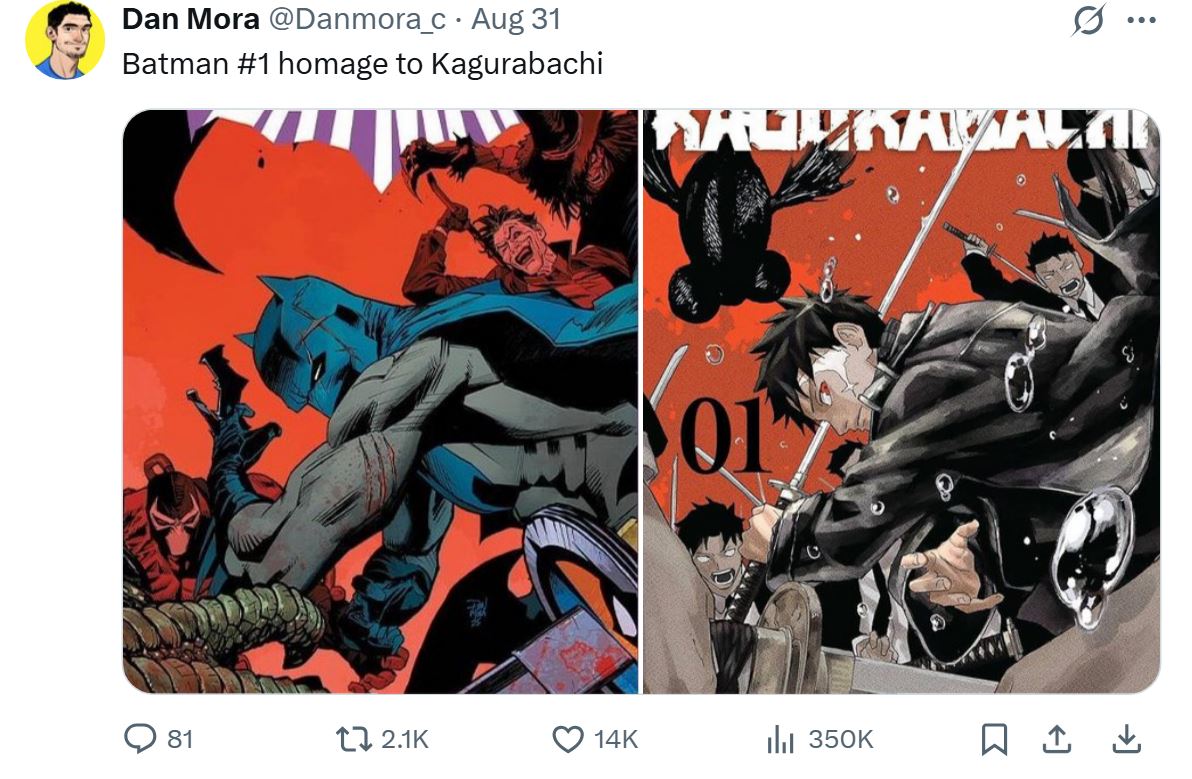Click the tweet text about Kagurabachi
Image resolution: width=1192 pixels, height=779 pixels.
pos(362,64)
